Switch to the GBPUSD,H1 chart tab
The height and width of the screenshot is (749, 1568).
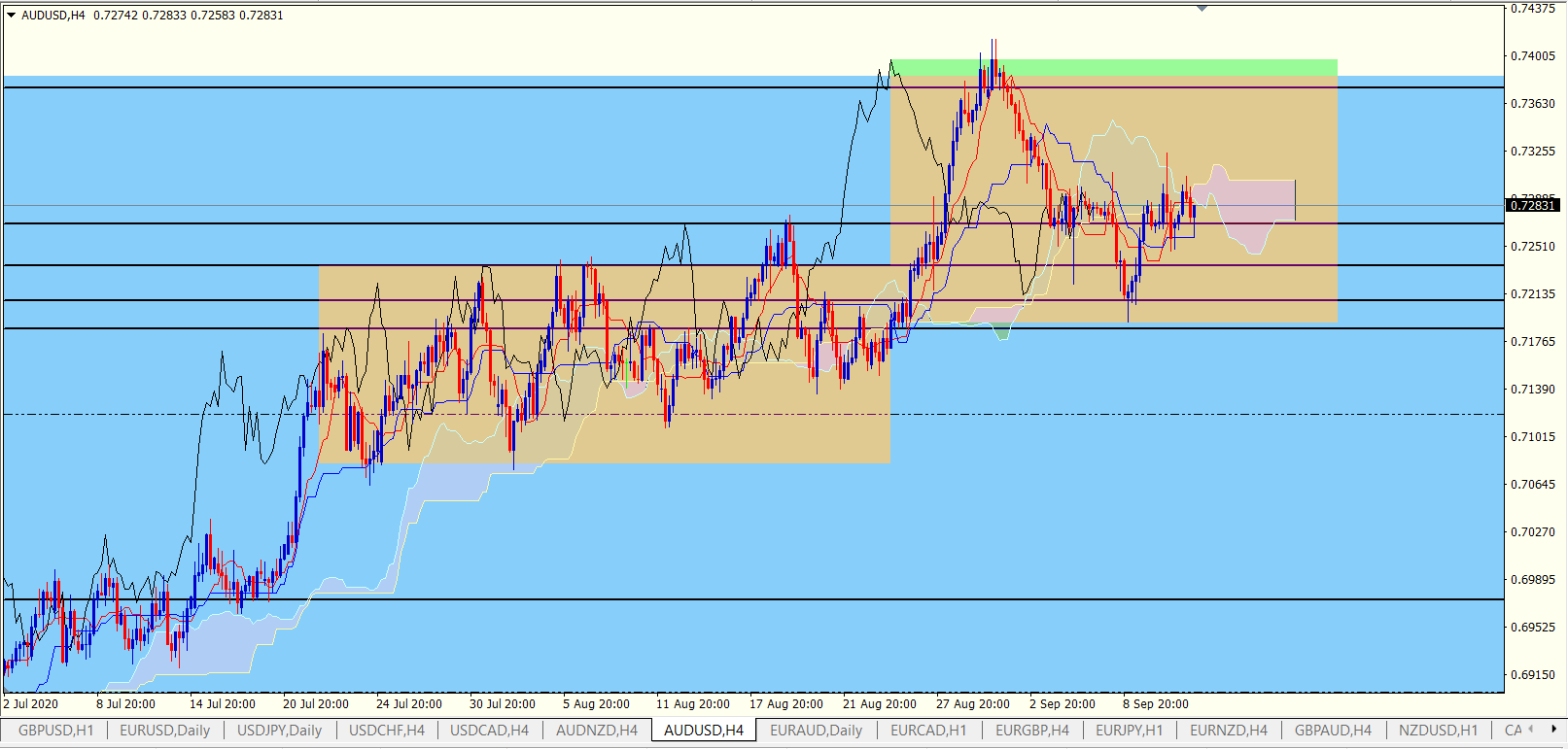tap(55, 731)
